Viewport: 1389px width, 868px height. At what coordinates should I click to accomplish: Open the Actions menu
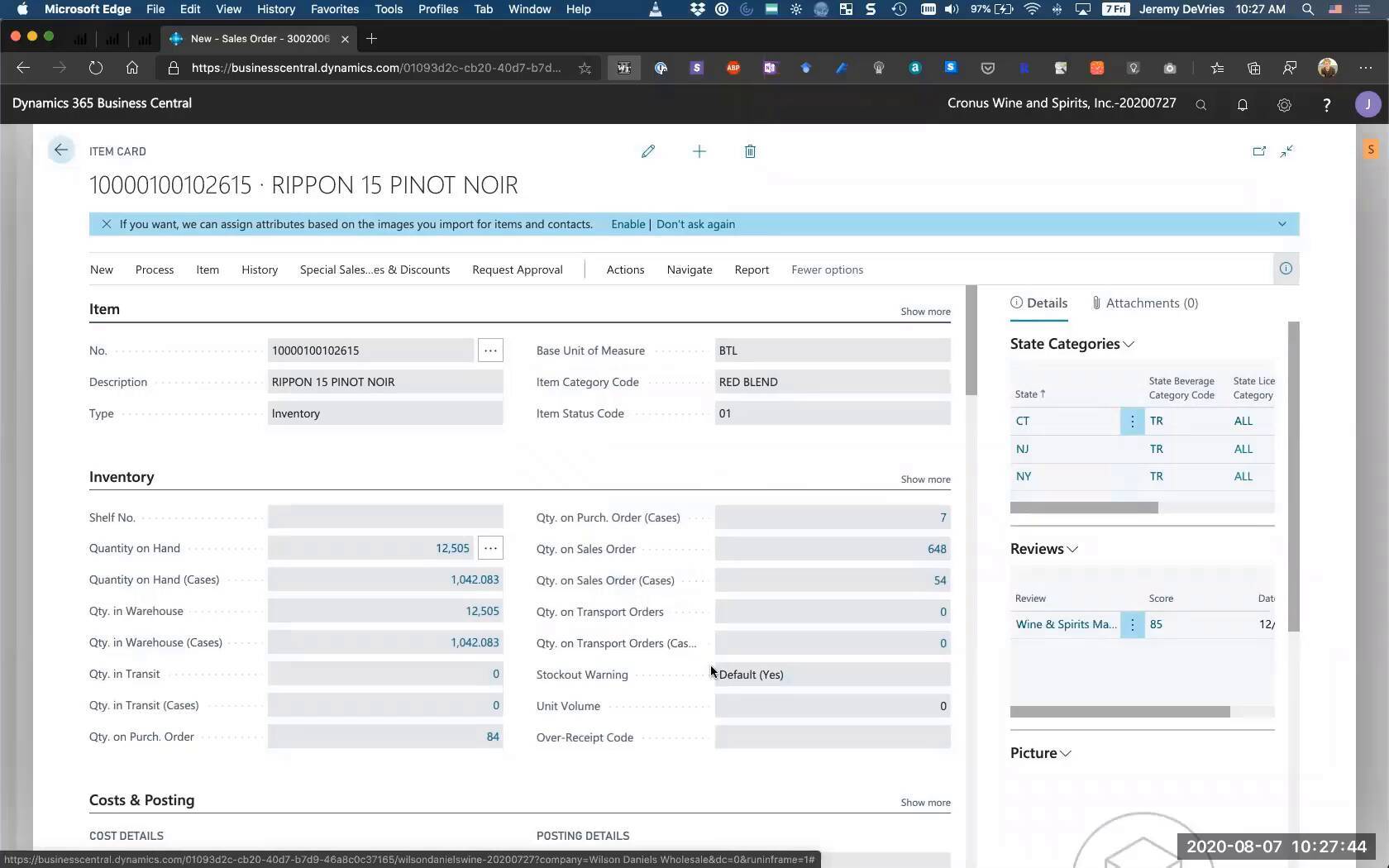[x=625, y=269]
